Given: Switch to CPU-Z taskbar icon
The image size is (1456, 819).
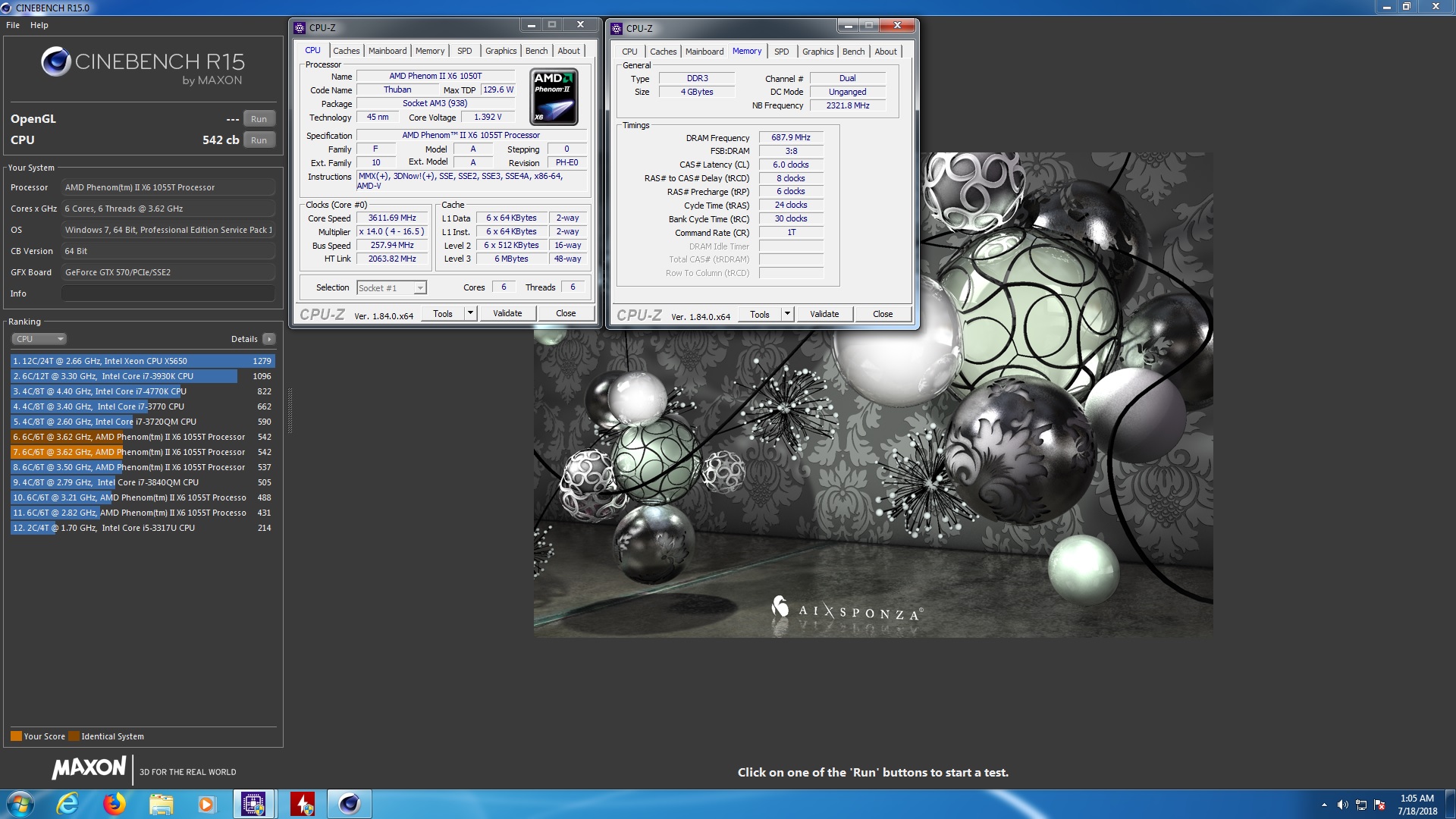Looking at the screenshot, I should point(253,804).
